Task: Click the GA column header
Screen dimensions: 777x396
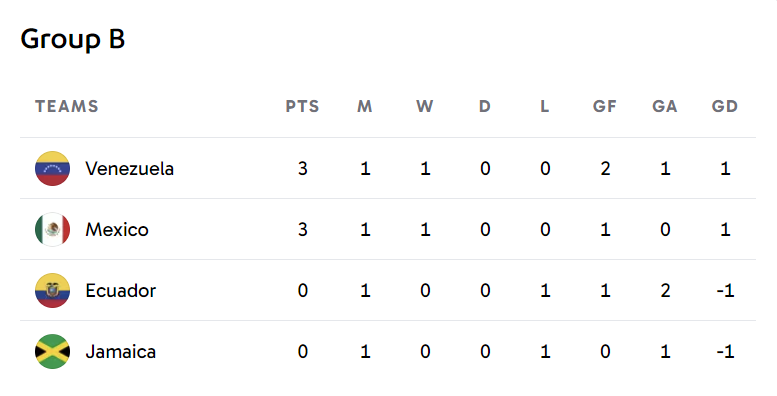Action: click(665, 106)
